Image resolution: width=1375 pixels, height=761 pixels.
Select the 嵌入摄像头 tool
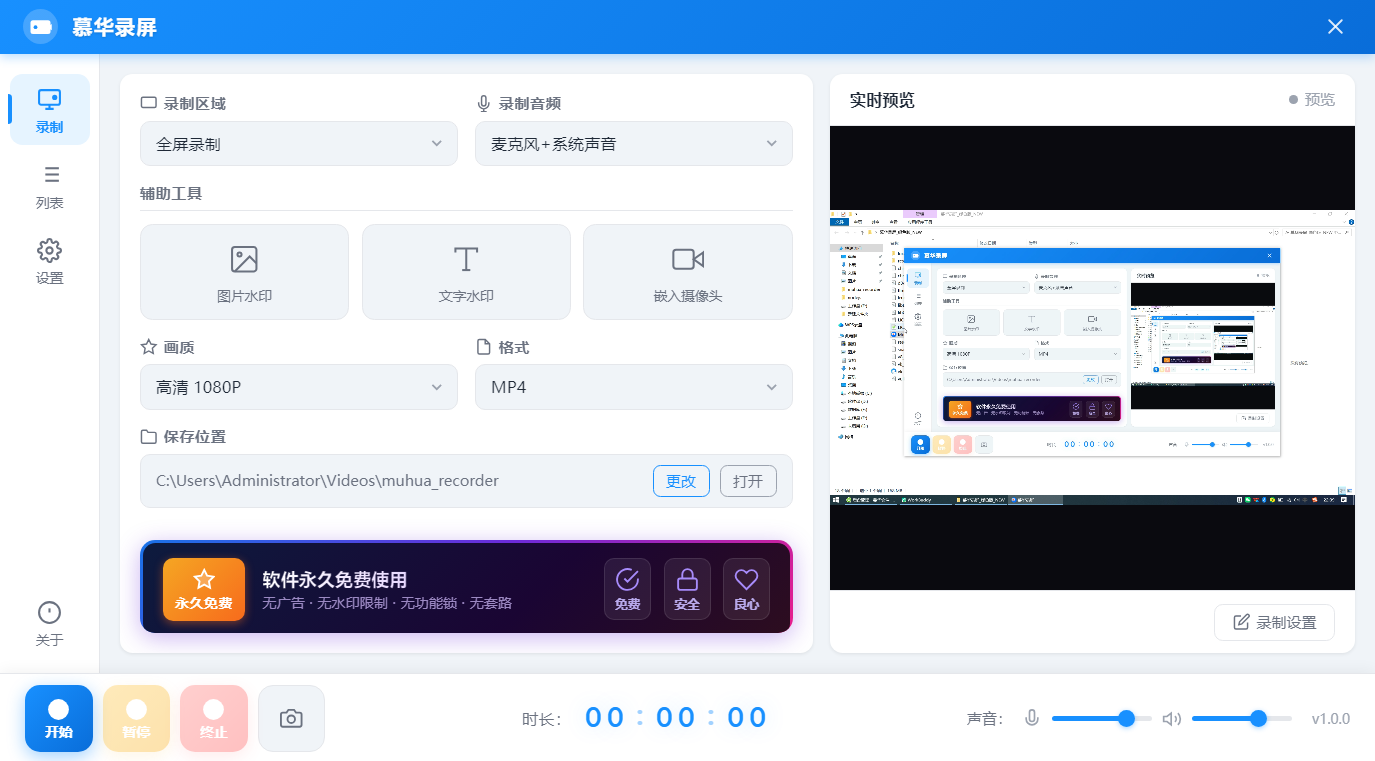(688, 272)
